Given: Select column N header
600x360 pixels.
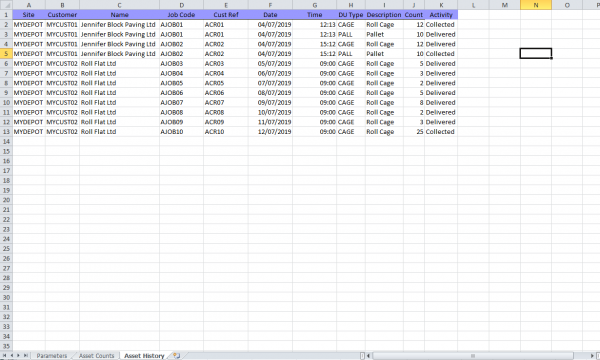Looking at the screenshot, I should [536, 5].
